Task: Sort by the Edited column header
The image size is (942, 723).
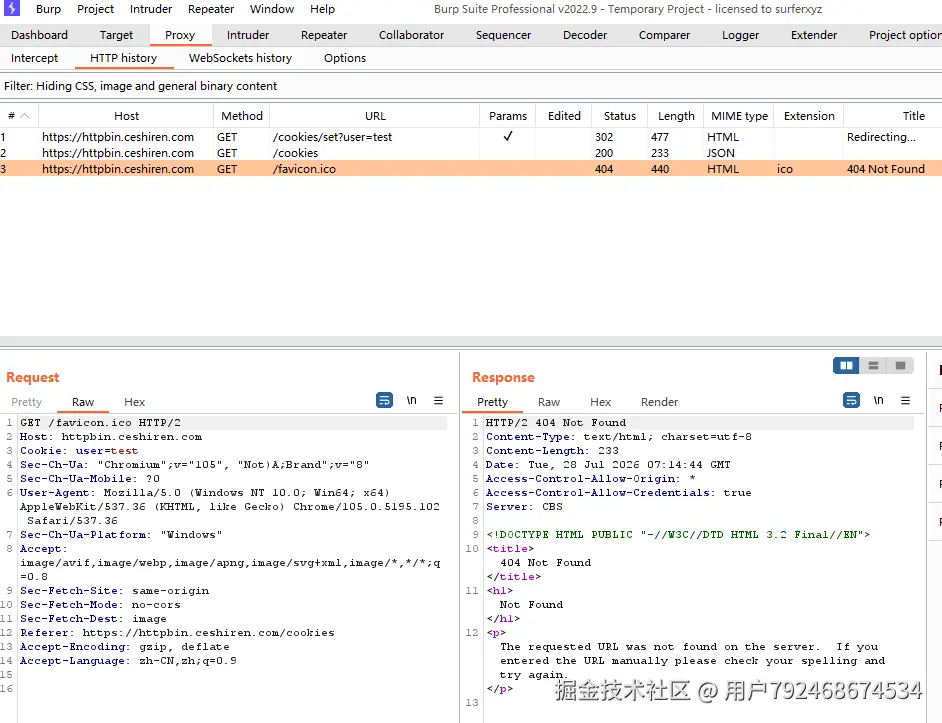Action: click(x=564, y=115)
